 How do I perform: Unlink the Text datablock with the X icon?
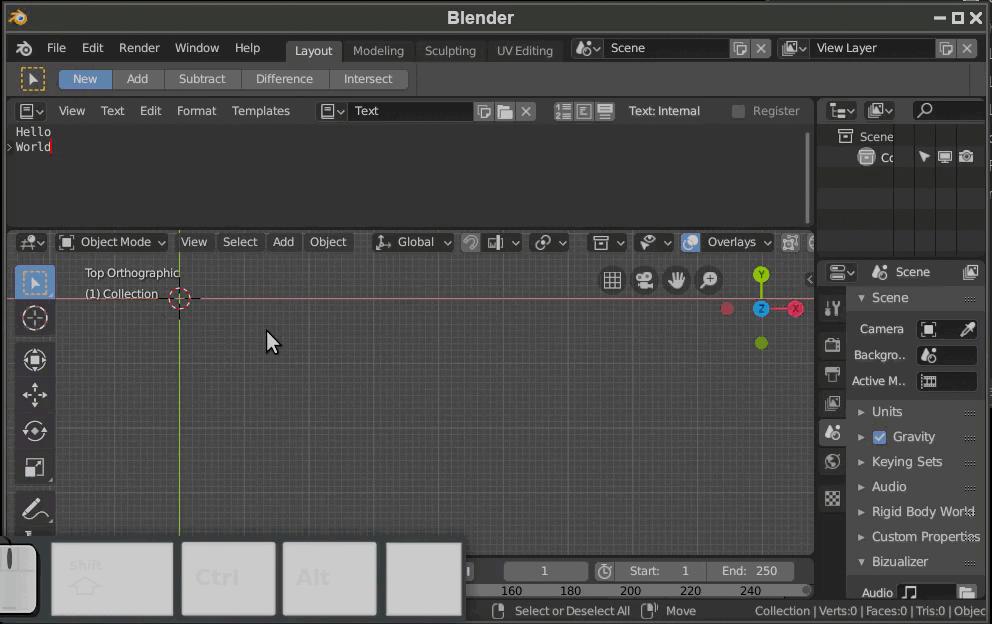[526, 111]
